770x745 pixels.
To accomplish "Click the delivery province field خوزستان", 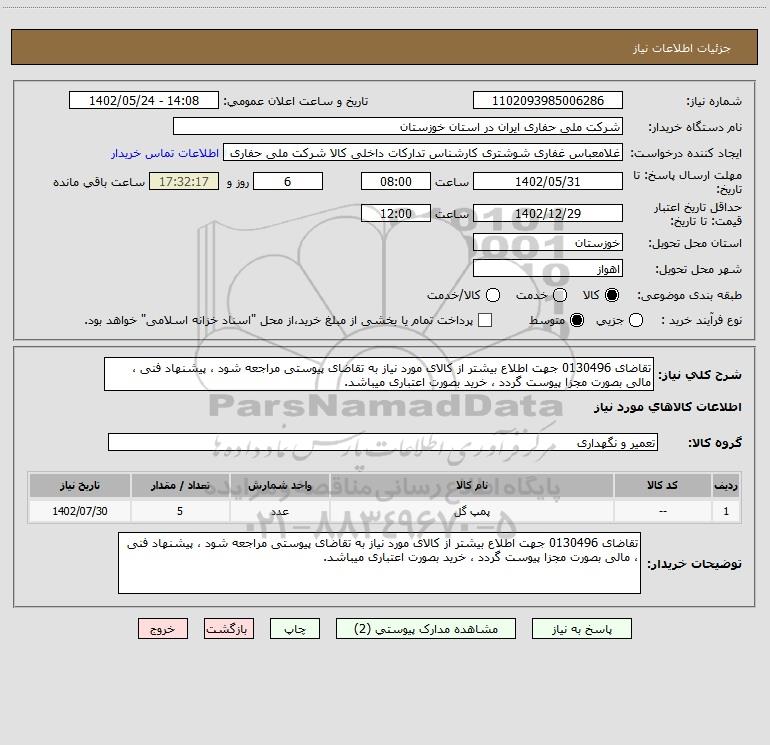I will click(x=548, y=243).
